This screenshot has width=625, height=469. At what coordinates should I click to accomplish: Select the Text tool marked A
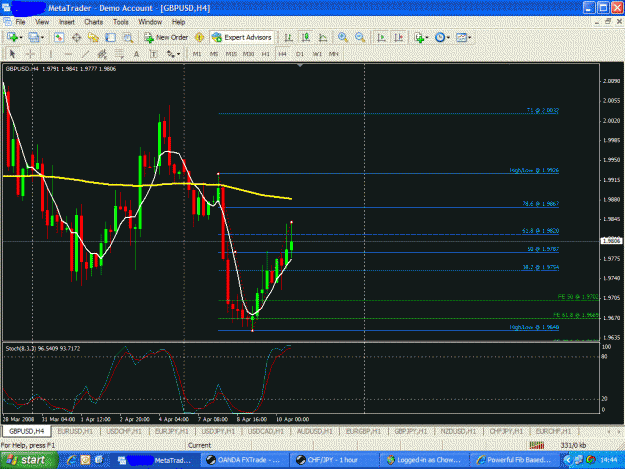(x=136, y=54)
